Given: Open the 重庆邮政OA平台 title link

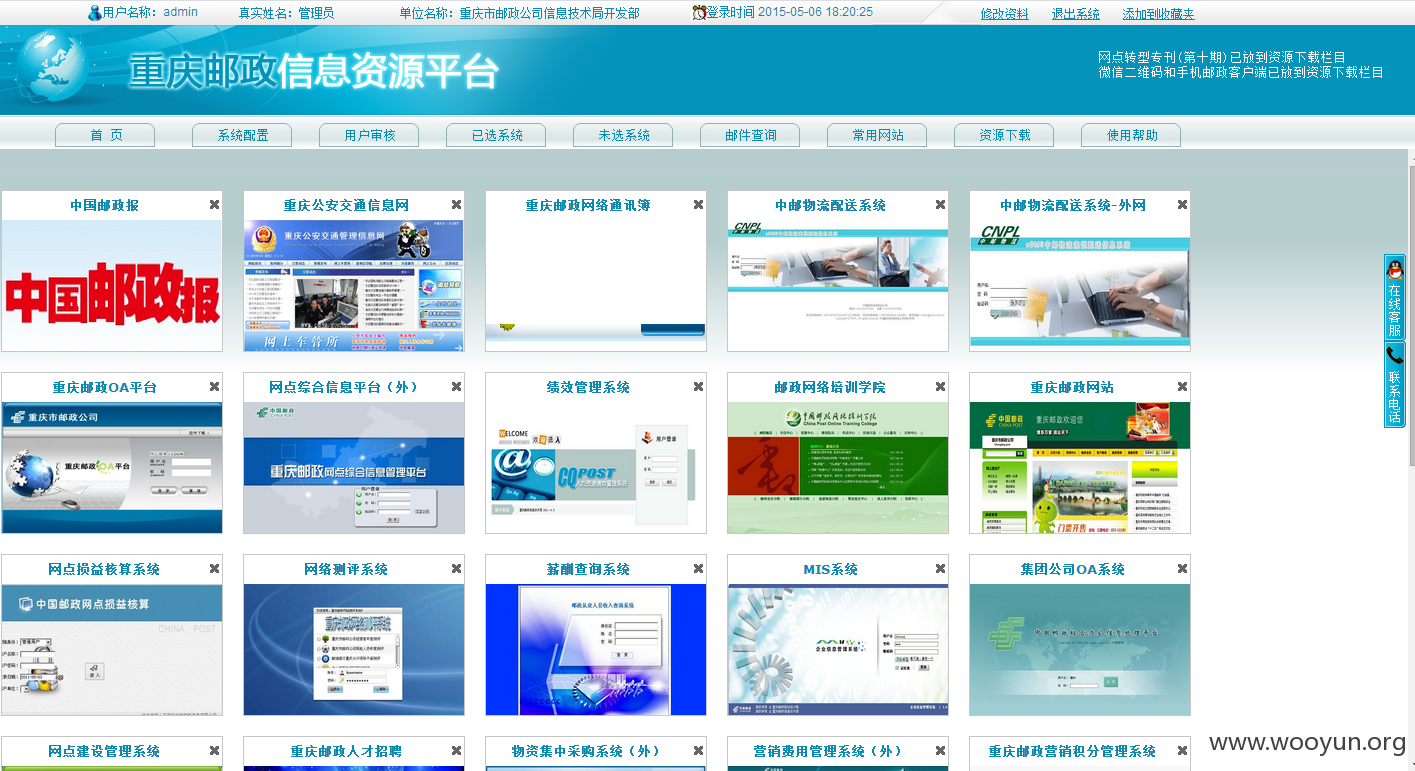Looking at the screenshot, I should (104, 387).
